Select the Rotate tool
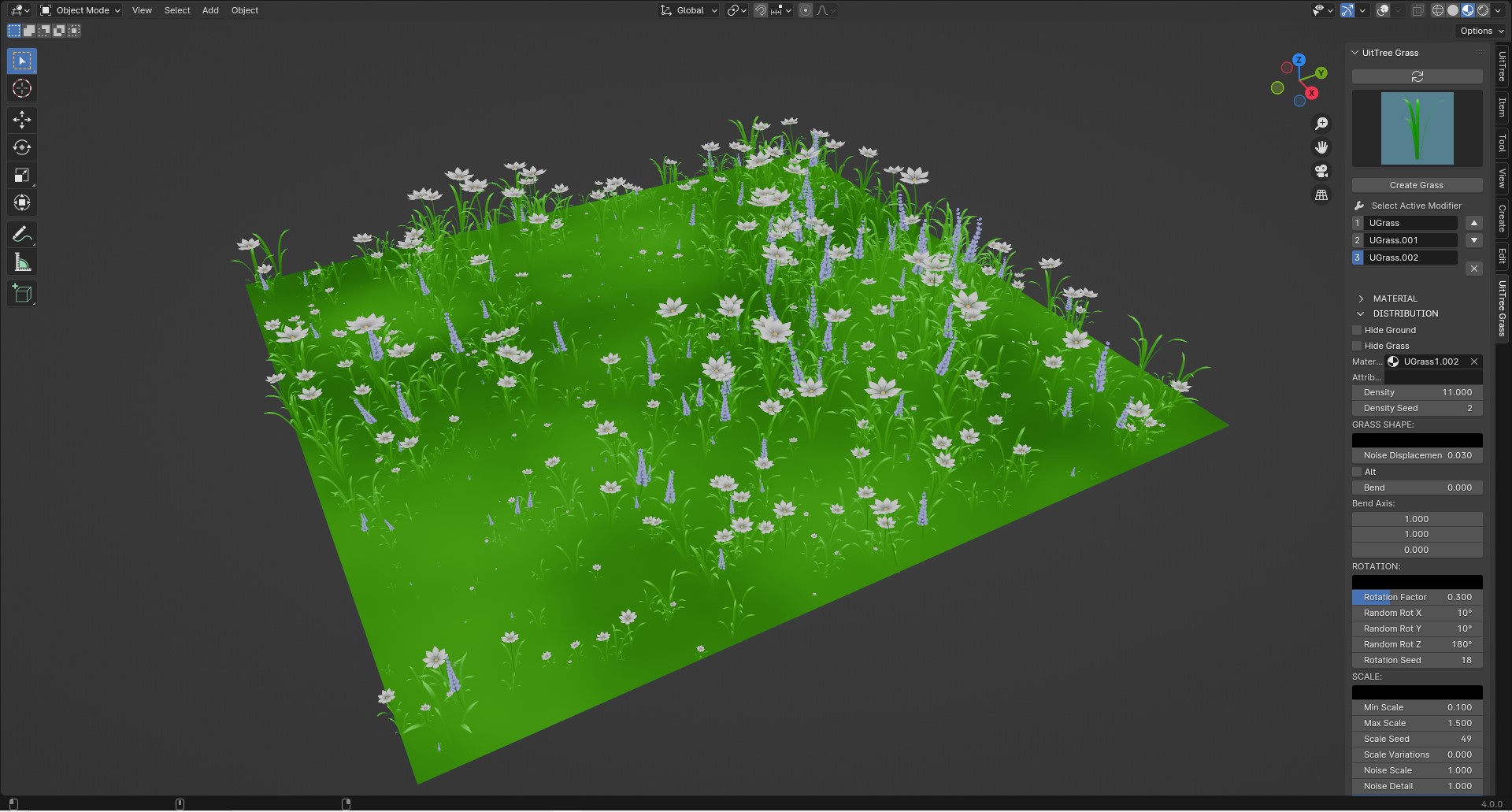Viewport: 1512px width, 812px height. point(21,147)
